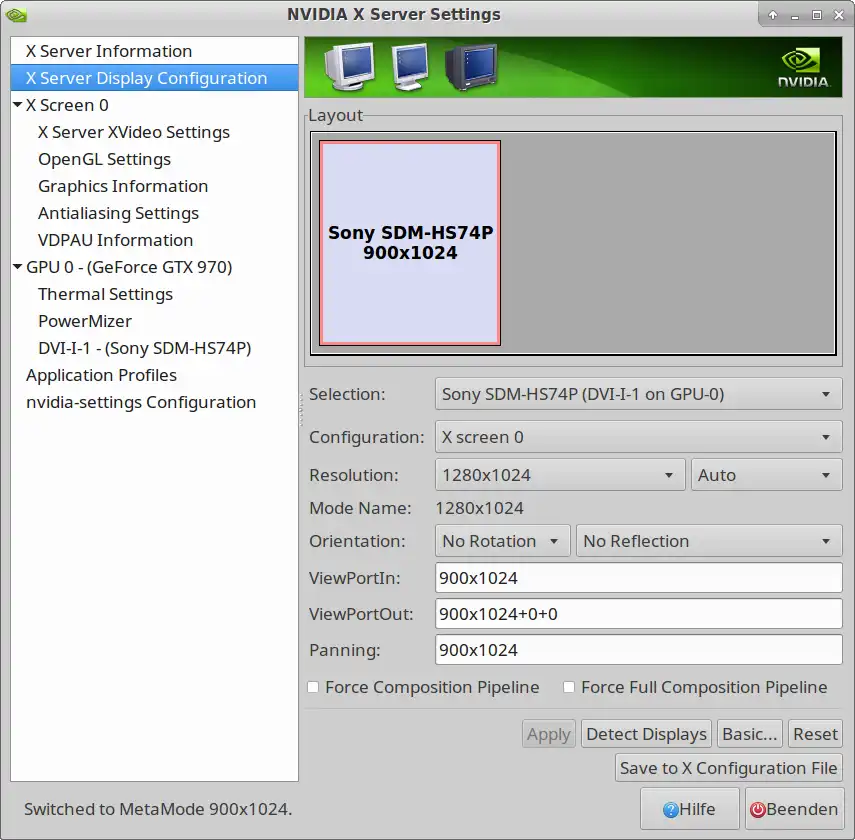Click the ViewPortOut input field
This screenshot has width=855, height=840.
(639, 614)
